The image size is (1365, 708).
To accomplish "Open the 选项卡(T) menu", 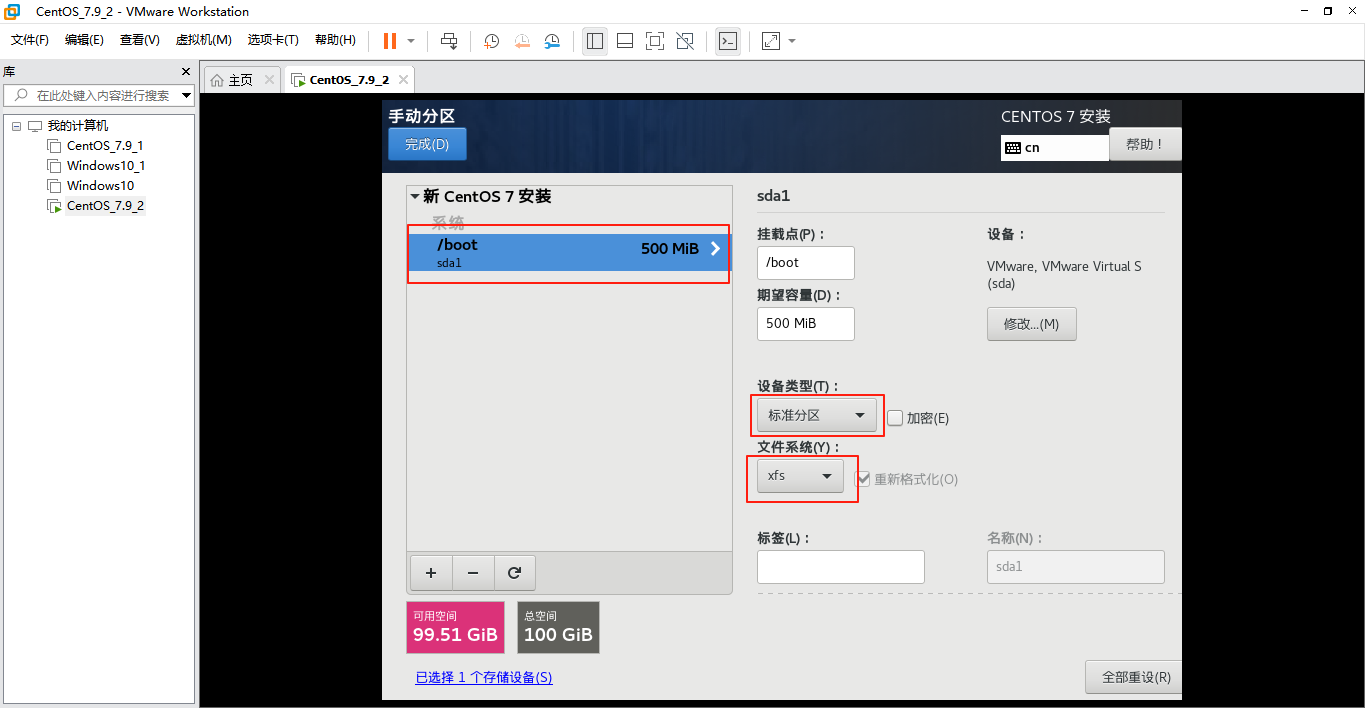I will click(x=273, y=40).
